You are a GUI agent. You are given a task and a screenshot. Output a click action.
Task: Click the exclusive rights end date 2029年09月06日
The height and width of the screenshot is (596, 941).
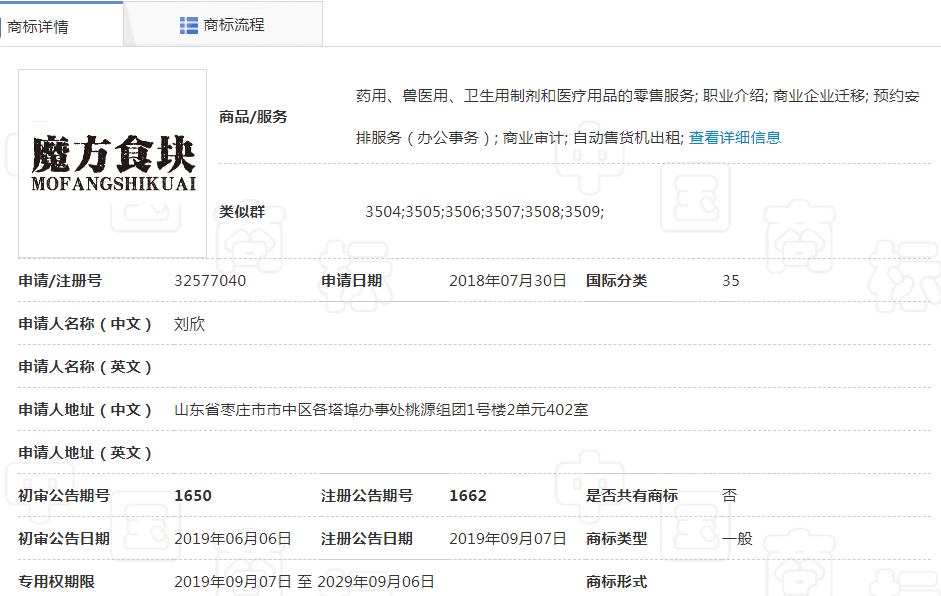tap(376, 582)
